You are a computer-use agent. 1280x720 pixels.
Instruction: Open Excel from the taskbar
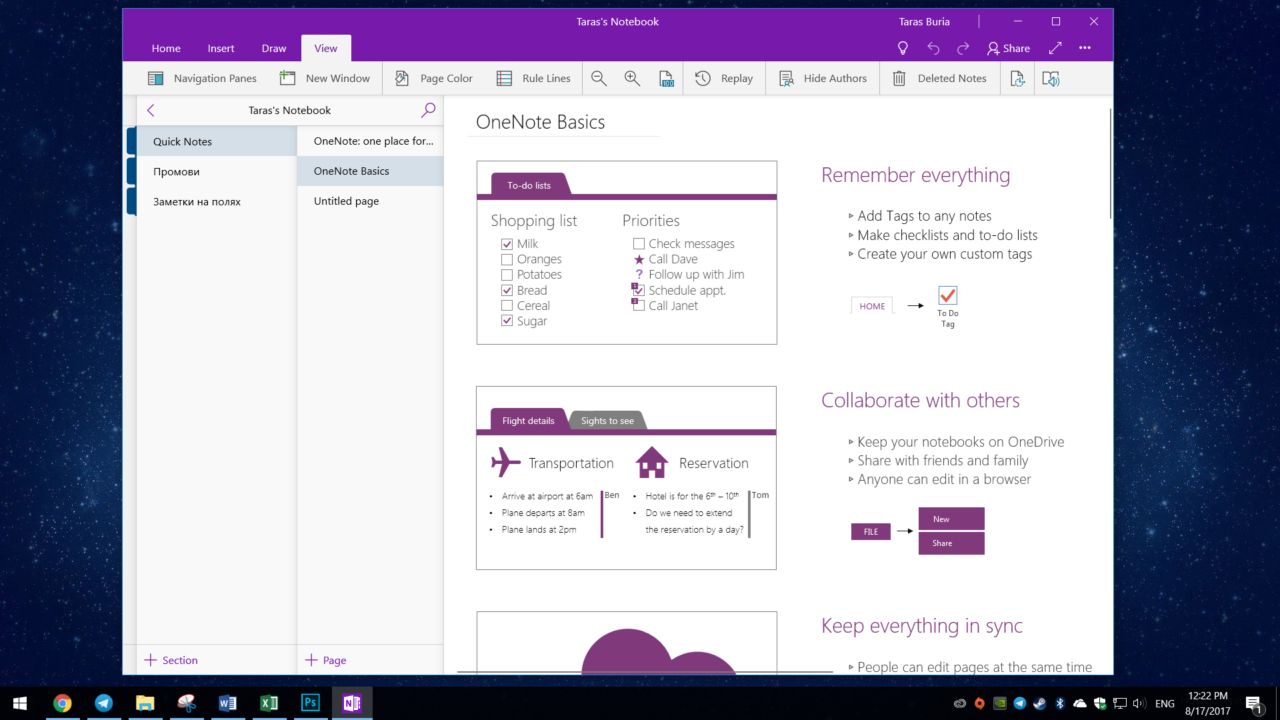click(269, 703)
